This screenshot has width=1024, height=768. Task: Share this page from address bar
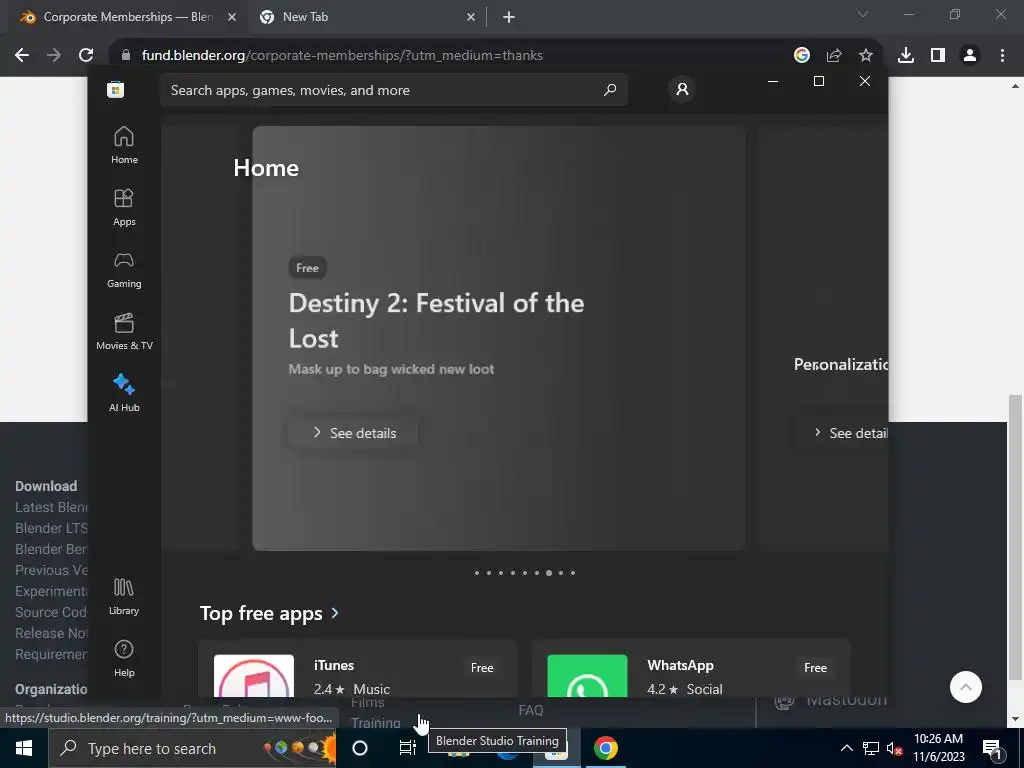pyautogui.click(x=834, y=56)
